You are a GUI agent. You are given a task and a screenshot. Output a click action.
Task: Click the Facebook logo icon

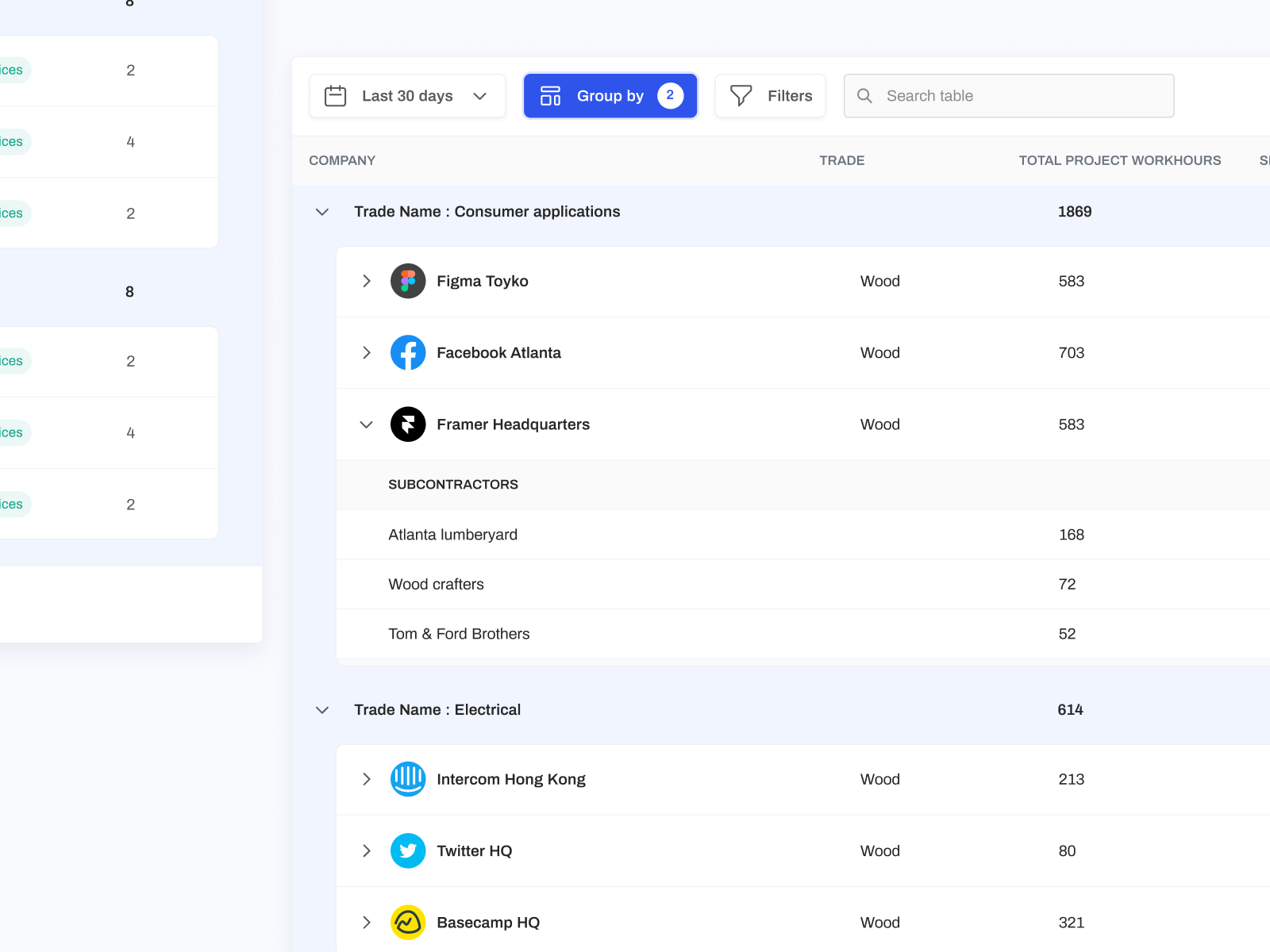pos(408,353)
